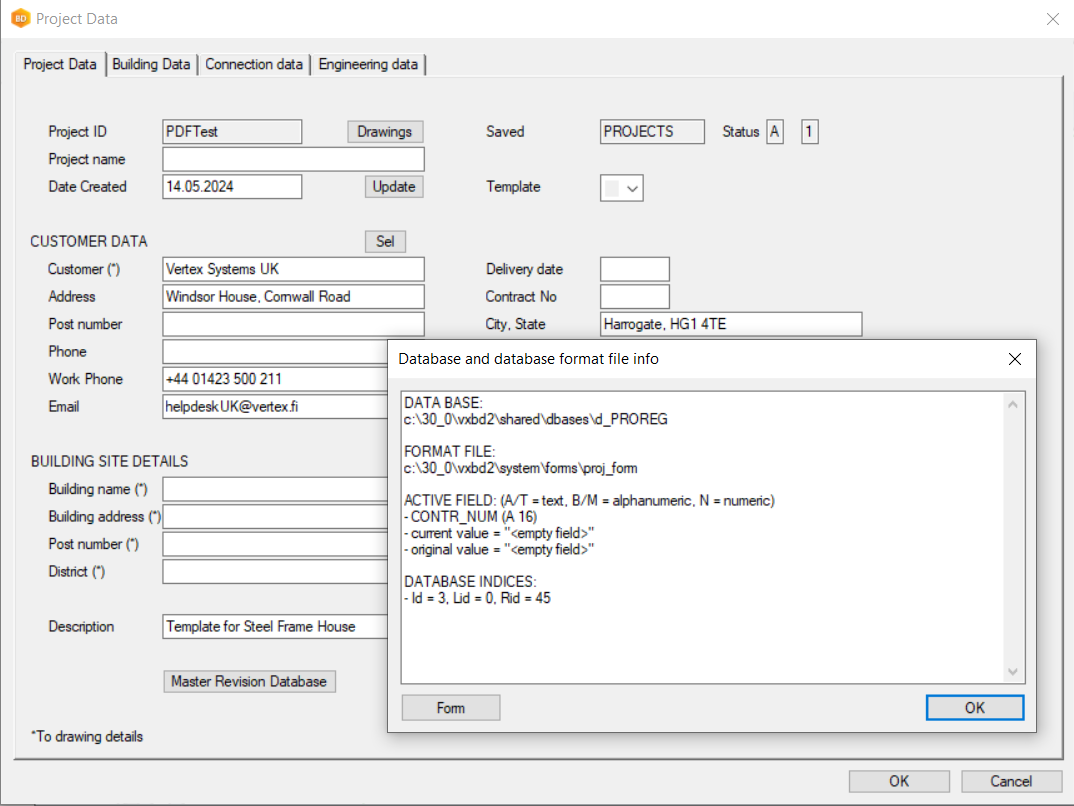Viewport: 1074px width, 806px height.
Task: Open the Connection data tab
Action: 254,64
